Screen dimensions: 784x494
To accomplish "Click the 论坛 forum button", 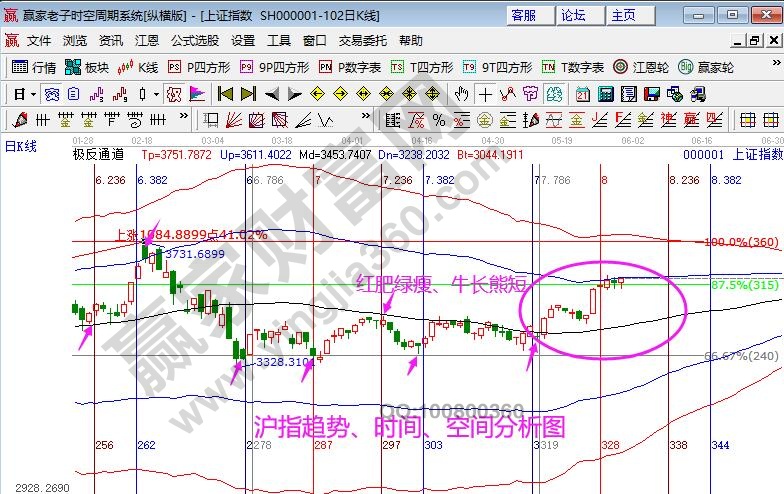I will [573, 15].
